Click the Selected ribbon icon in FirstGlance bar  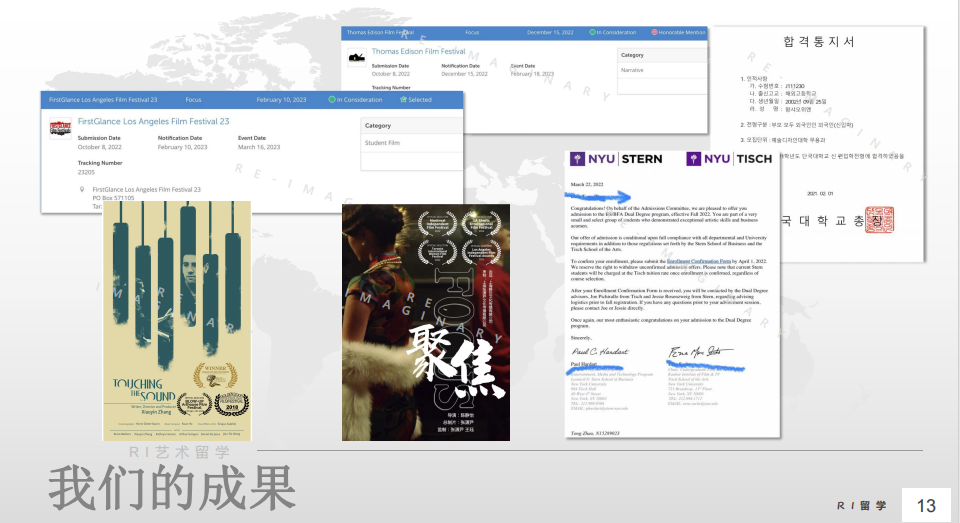(x=403, y=99)
